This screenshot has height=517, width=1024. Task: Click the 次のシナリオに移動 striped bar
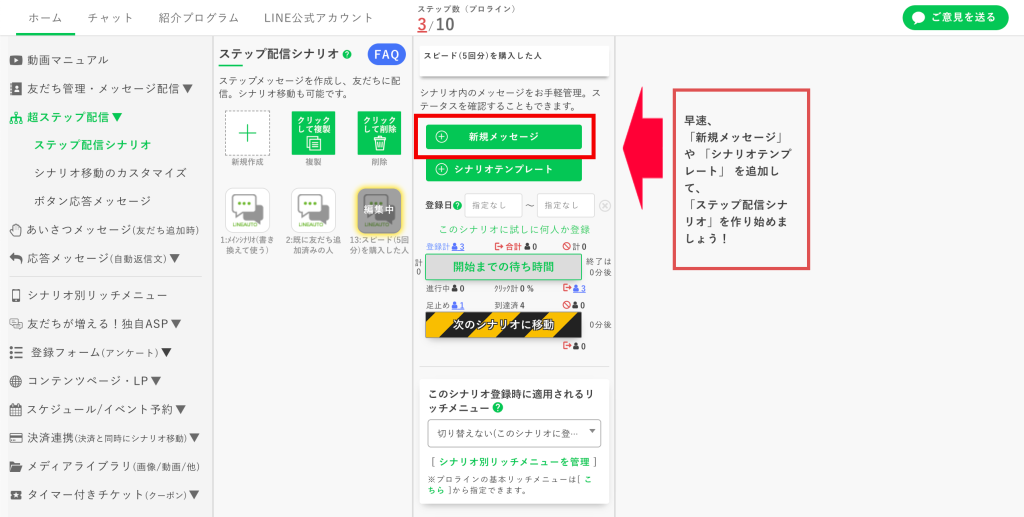coord(504,324)
